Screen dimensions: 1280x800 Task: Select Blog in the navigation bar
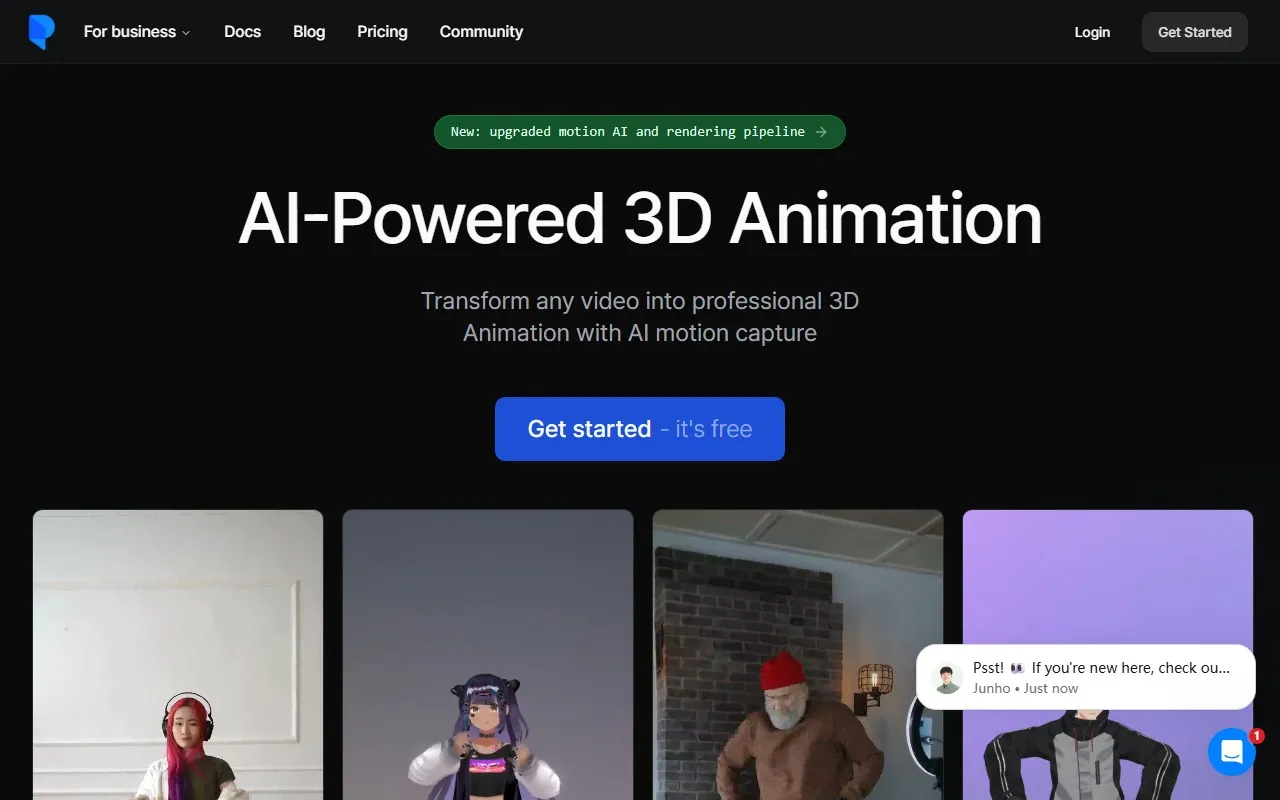[x=308, y=31]
